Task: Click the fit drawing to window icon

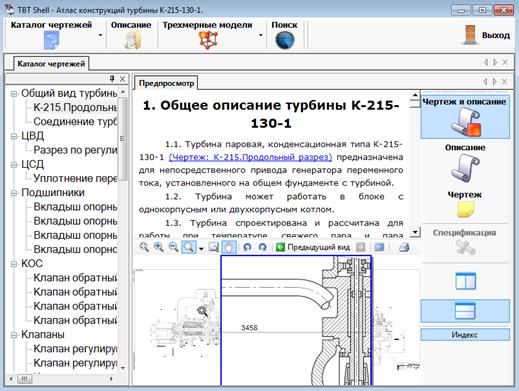Action: (213, 247)
